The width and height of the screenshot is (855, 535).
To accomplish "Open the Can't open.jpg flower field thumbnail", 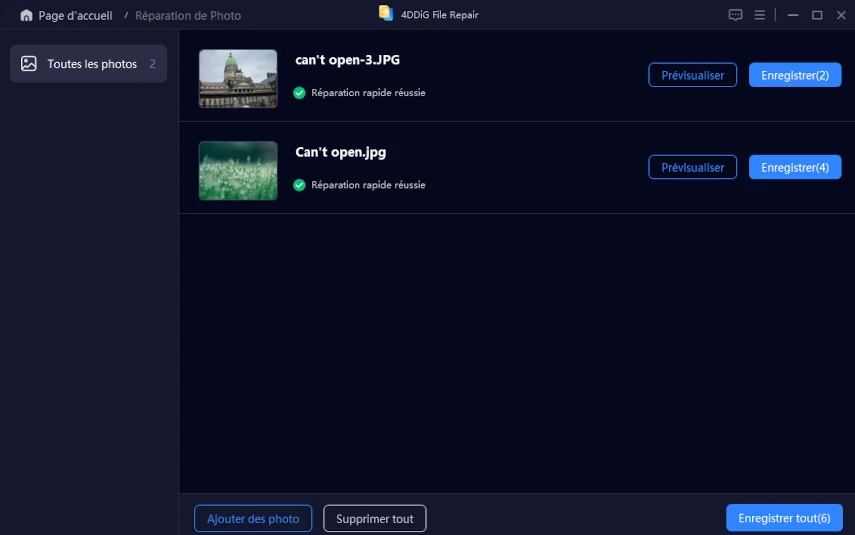I will click(238, 171).
